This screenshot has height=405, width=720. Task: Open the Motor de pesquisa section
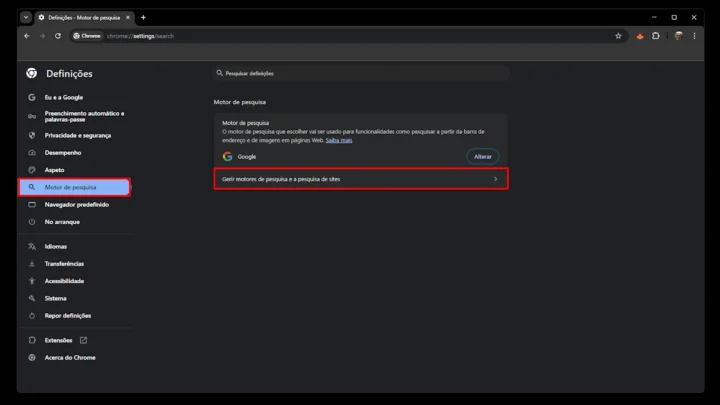click(73, 187)
